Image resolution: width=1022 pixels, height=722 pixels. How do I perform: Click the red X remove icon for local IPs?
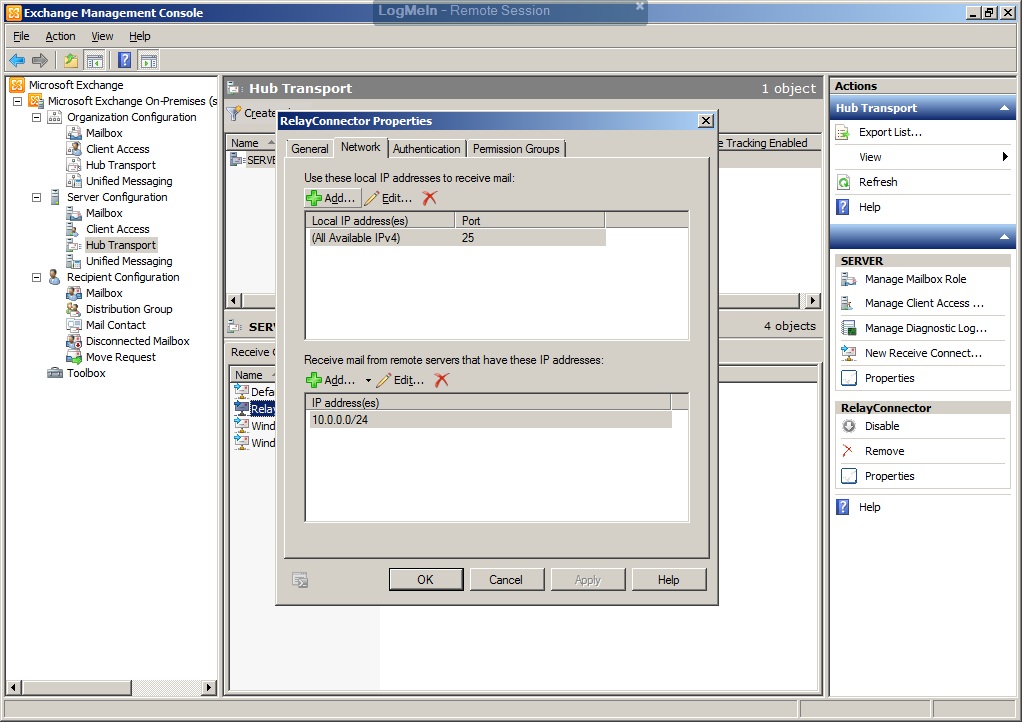pos(430,198)
